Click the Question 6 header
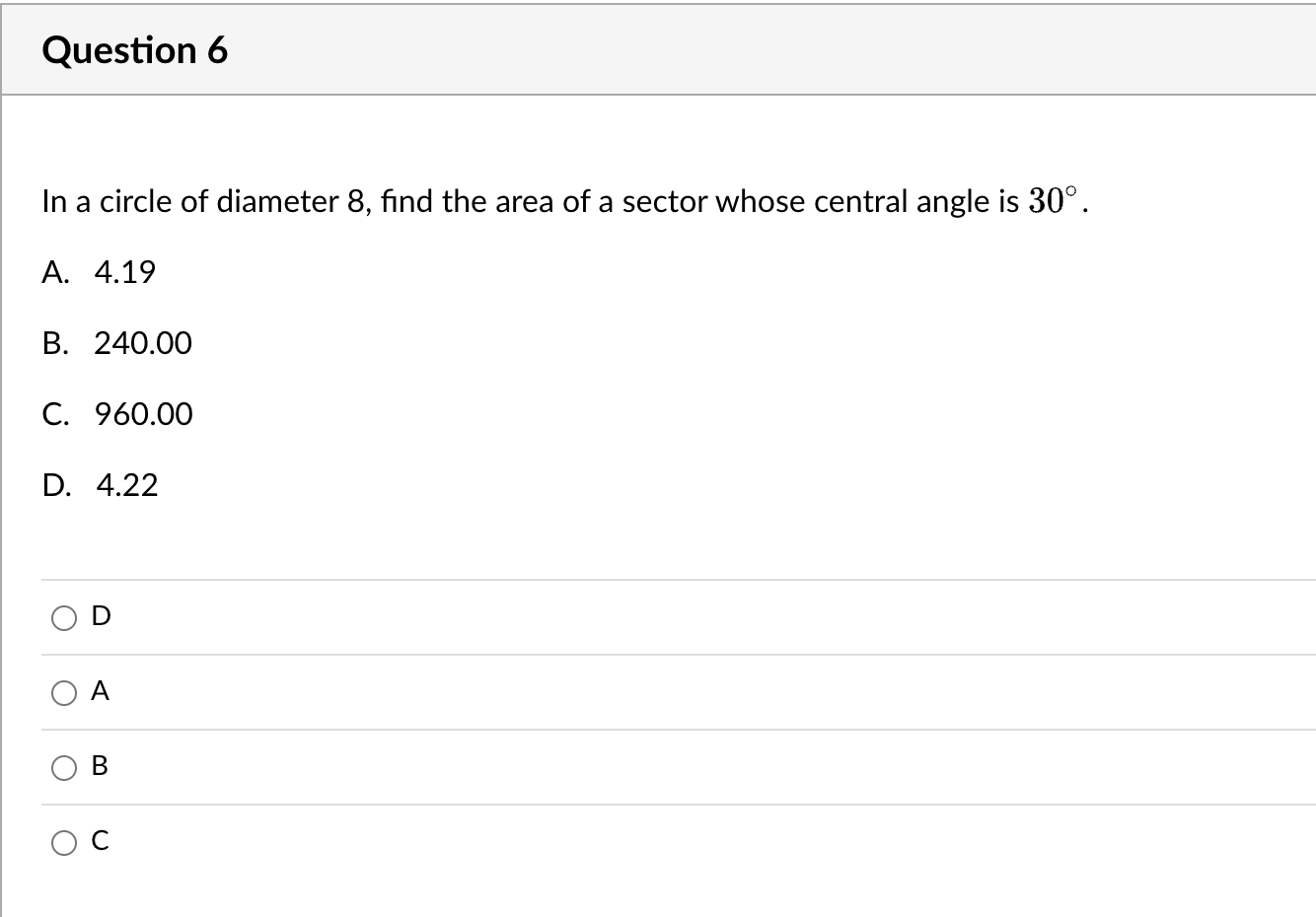 coord(136,49)
